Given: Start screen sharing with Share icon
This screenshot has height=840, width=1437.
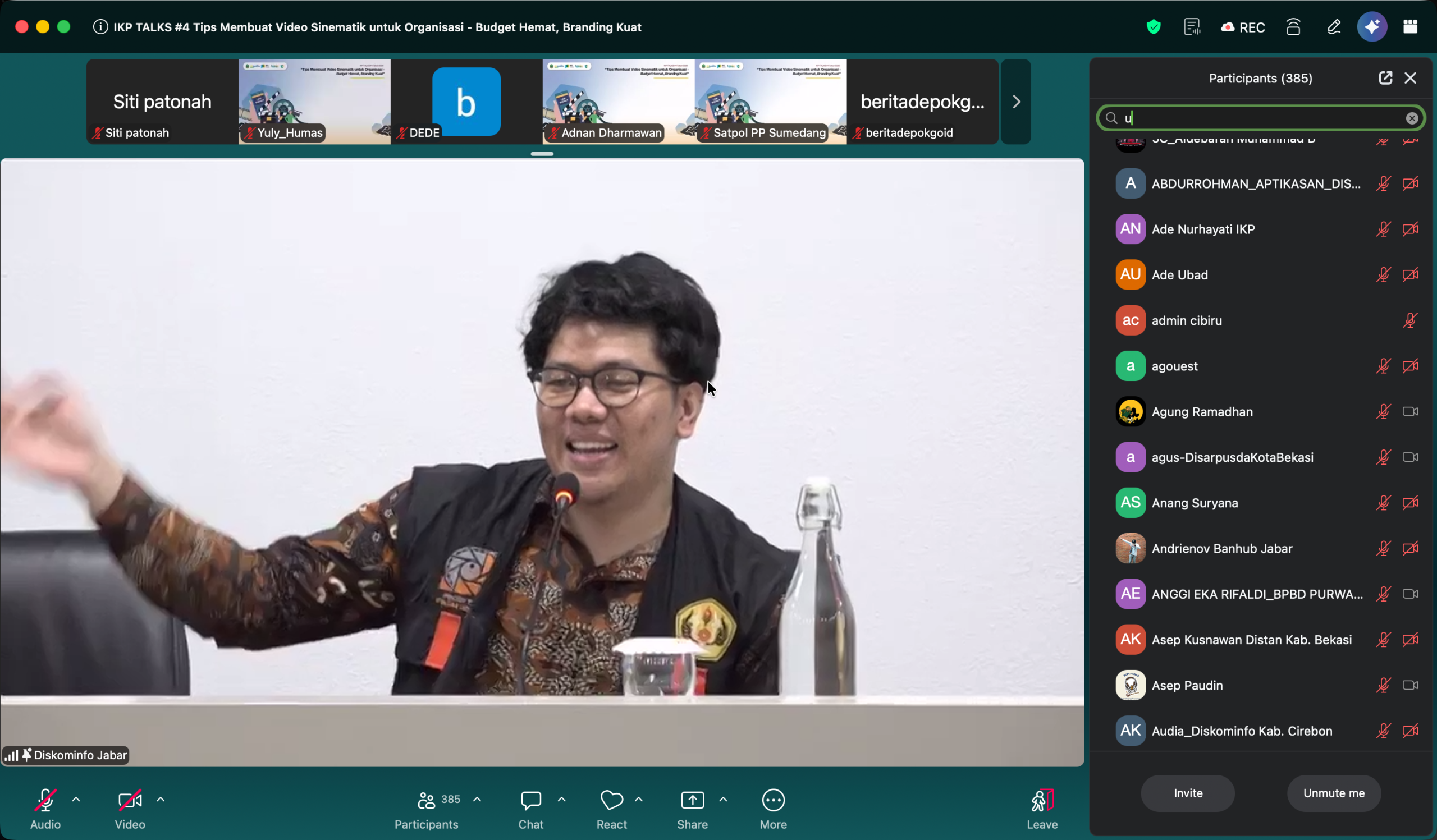Looking at the screenshot, I should [692, 800].
